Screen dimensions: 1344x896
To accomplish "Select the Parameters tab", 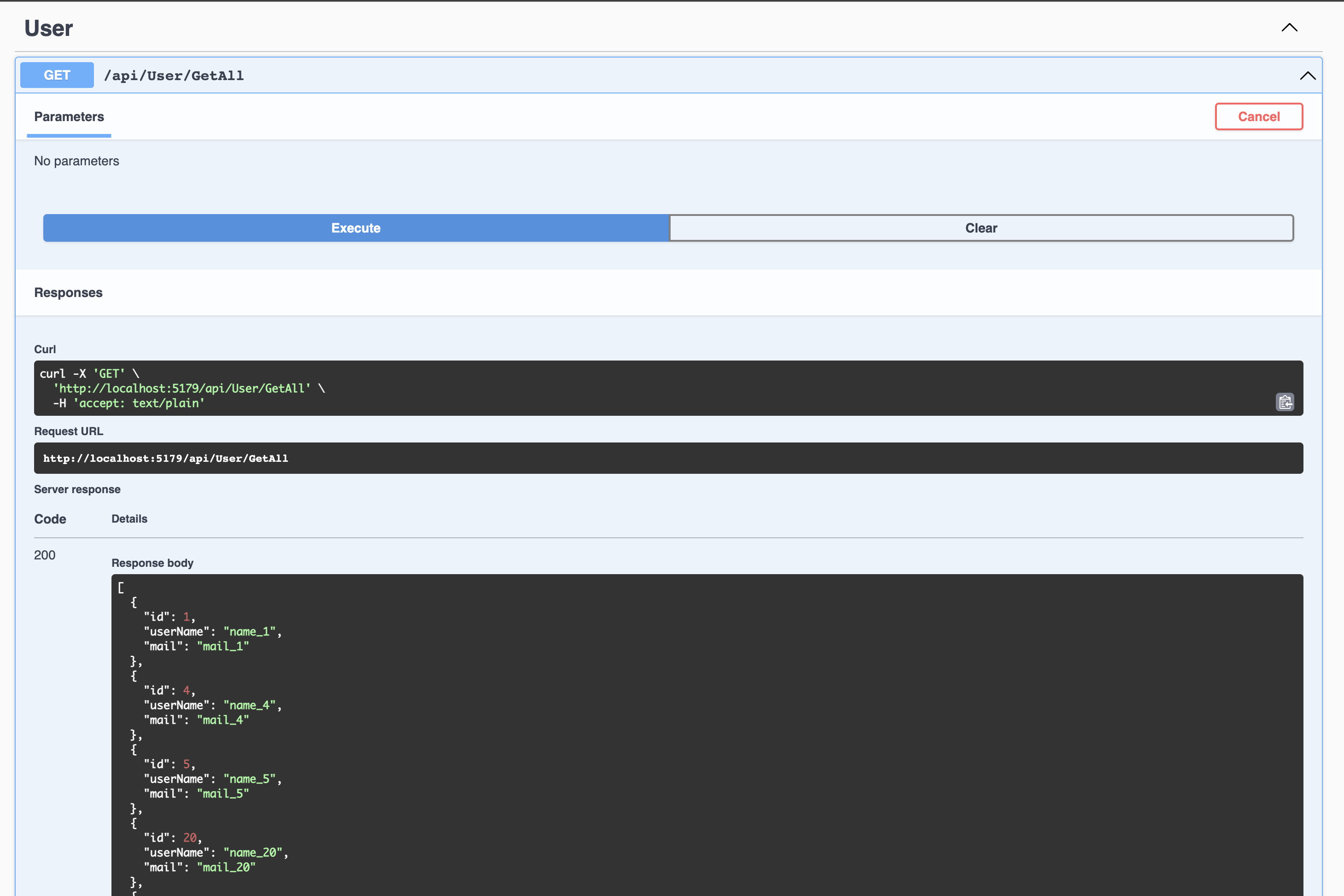I will point(69,116).
